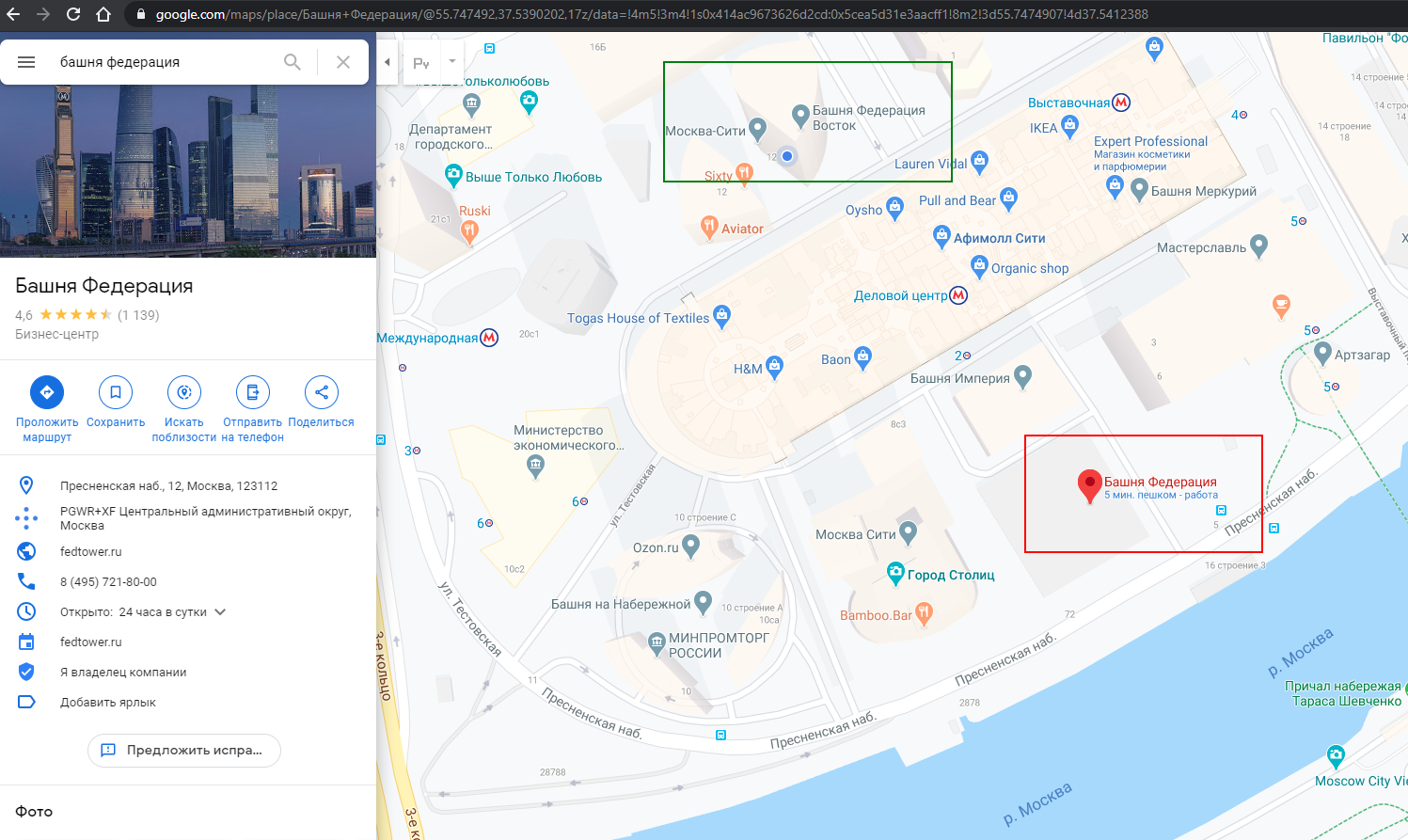Click Министерство экономического museum marker
This screenshot has width=1408, height=840.
(535, 466)
